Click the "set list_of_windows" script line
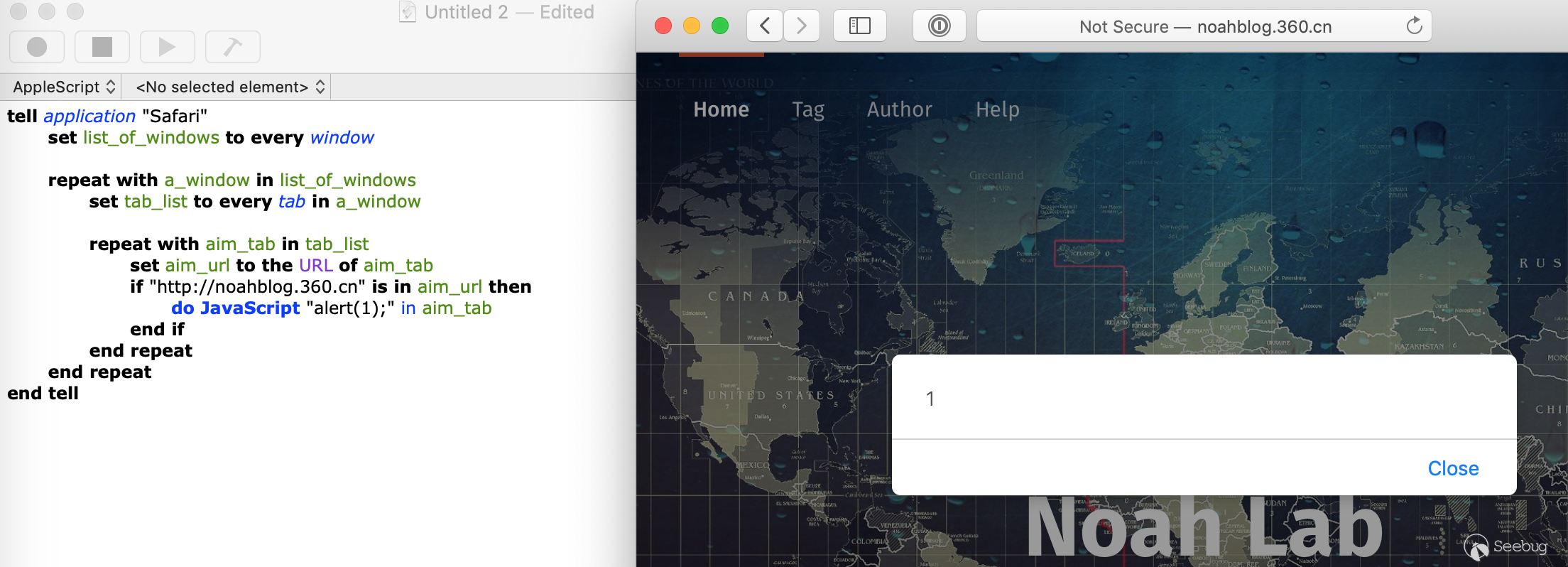 tap(211, 137)
